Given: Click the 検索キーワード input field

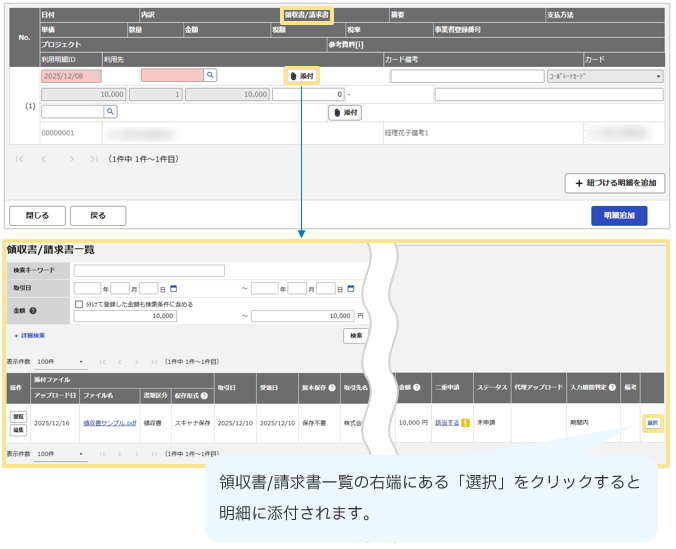Looking at the screenshot, I should [149, 270].
